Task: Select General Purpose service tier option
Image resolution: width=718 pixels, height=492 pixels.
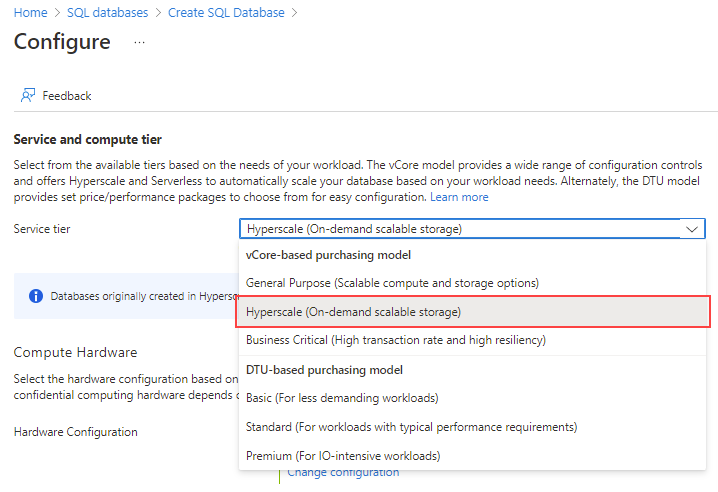Action: tap(392, 283)
